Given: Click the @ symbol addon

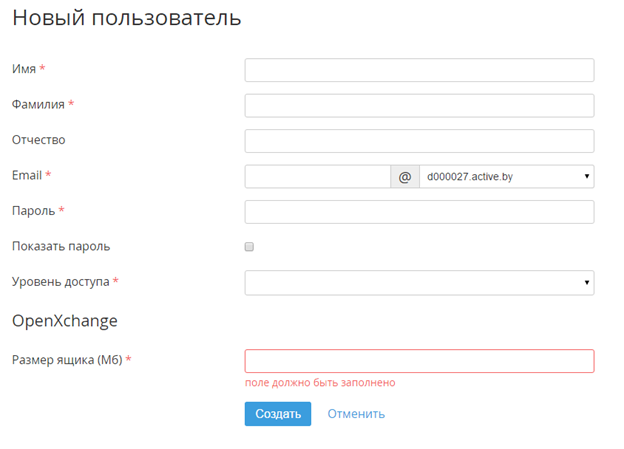Looking at the screenshot, I should (x=405, y=177).
